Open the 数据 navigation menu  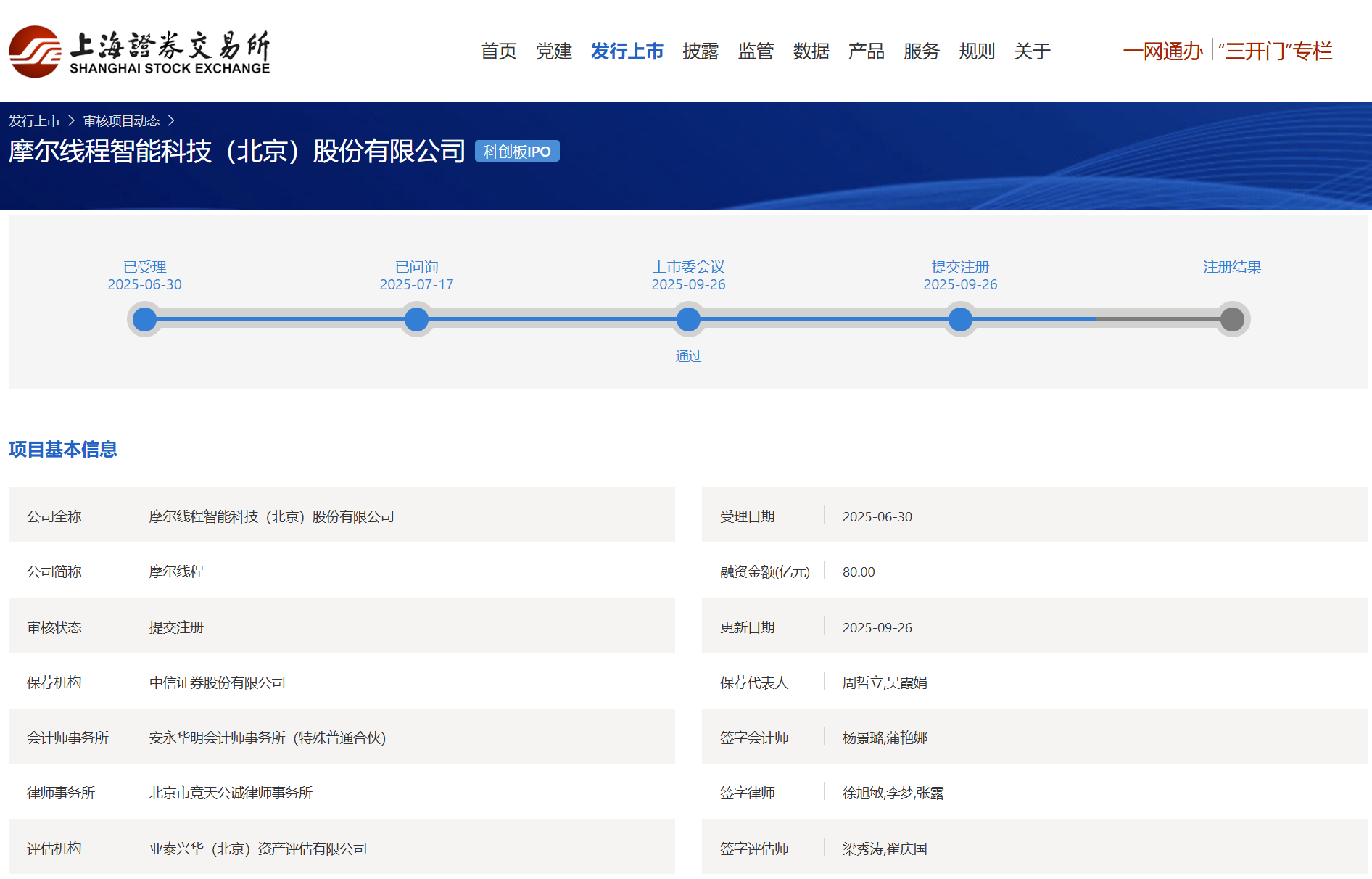[x=811, y=51]
